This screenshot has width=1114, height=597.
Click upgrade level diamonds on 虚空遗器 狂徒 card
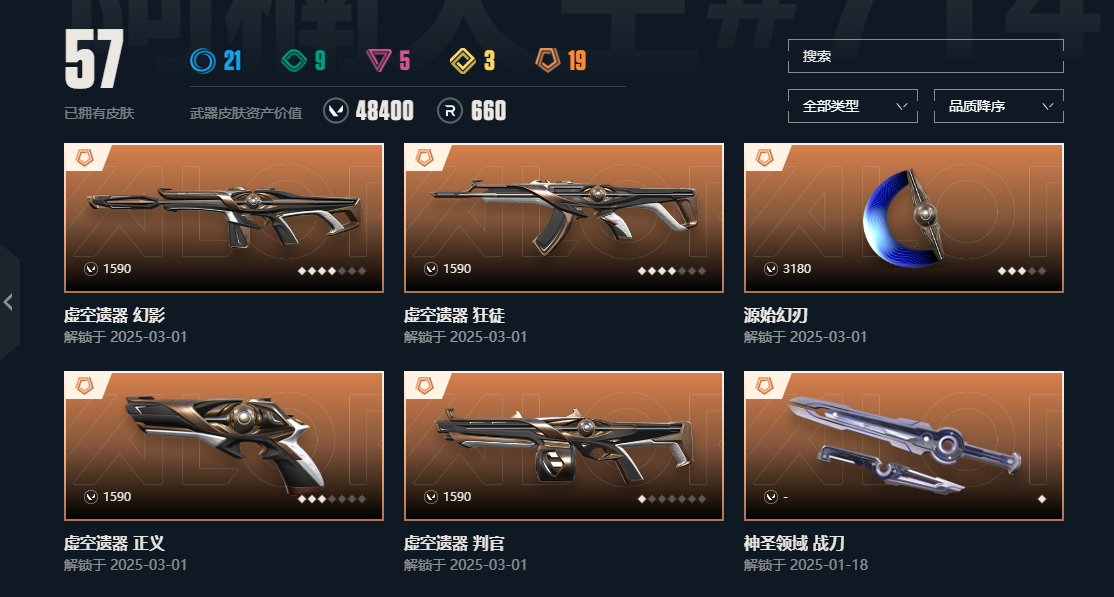pyautogui.click(x=672, y=271)
